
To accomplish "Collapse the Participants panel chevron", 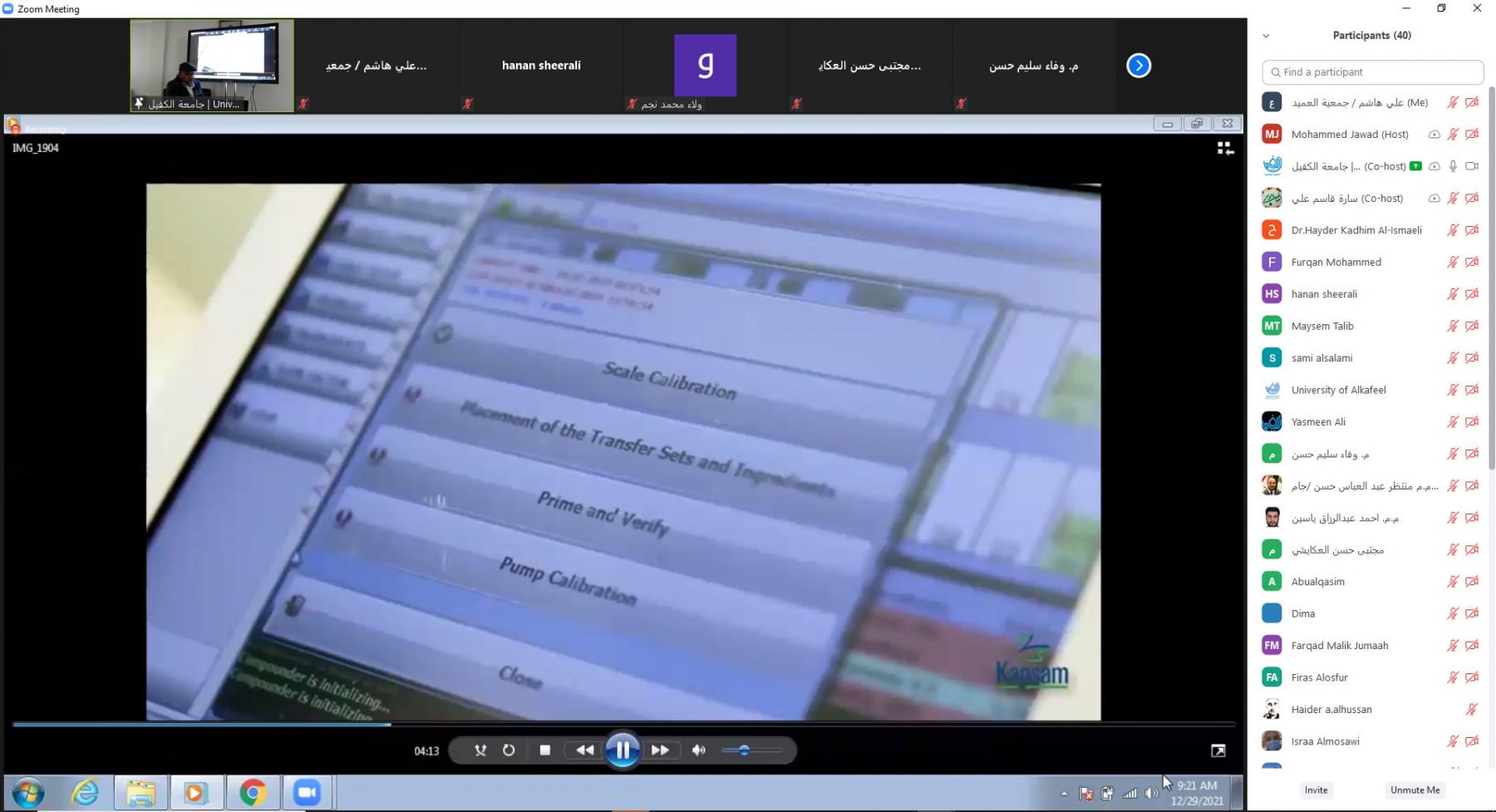I will click(1266, 36).
